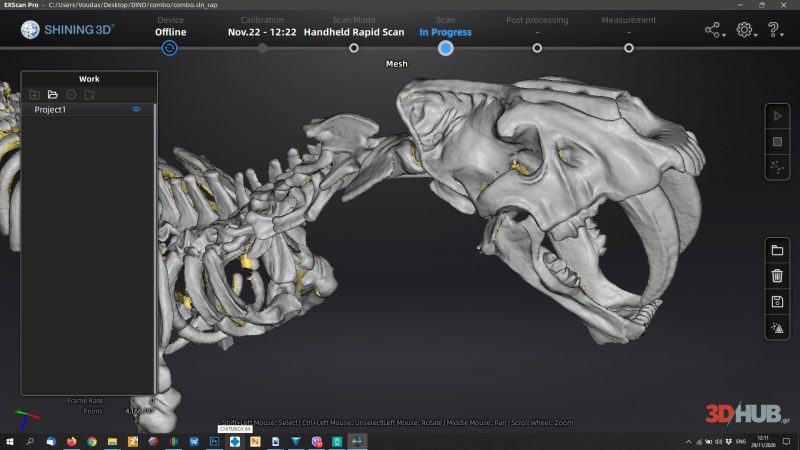Open Firefox from the Windows taskbar
Screen dimensions: 800x450
pos(71,441)
